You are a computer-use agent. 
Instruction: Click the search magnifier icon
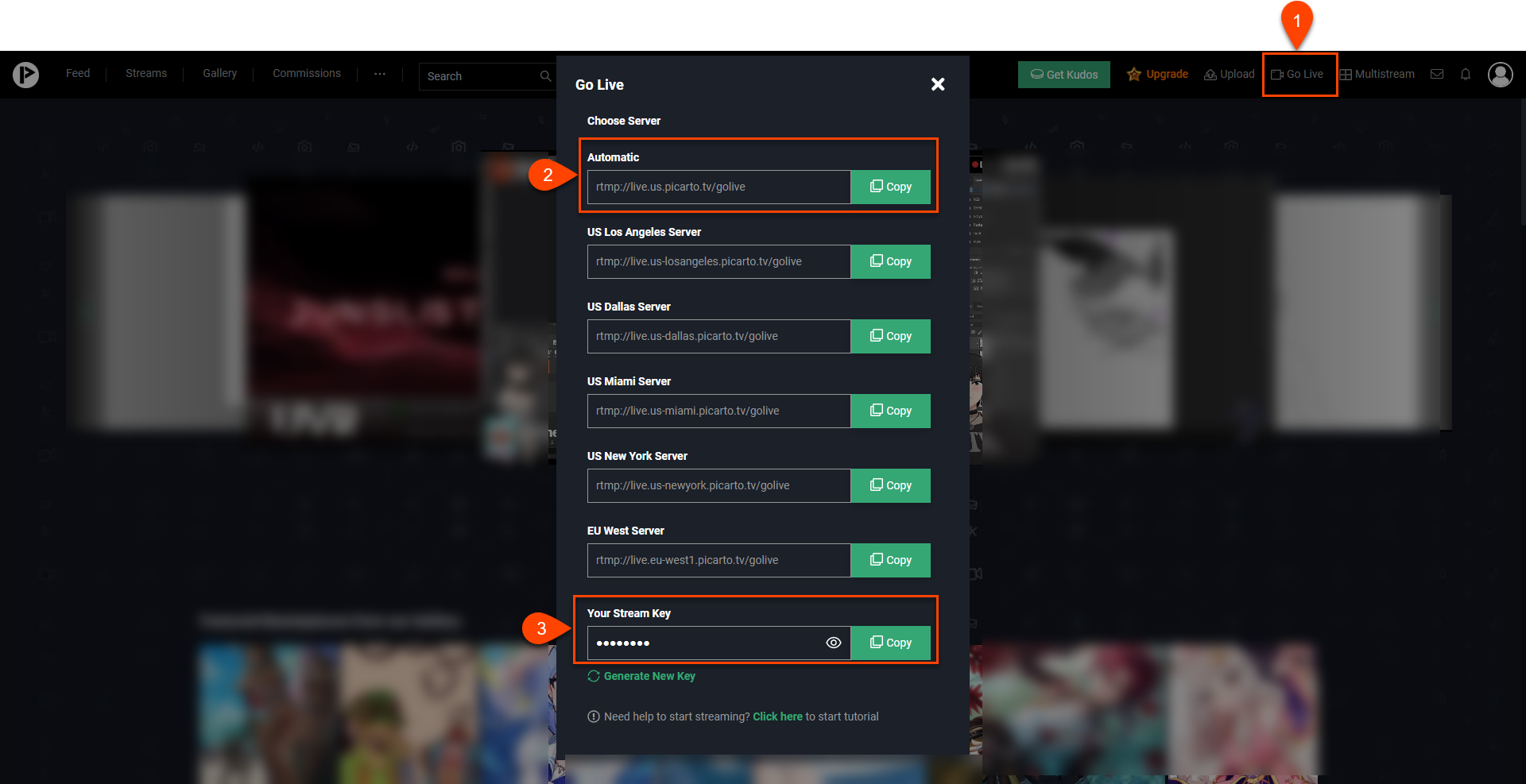click(545, 76)
